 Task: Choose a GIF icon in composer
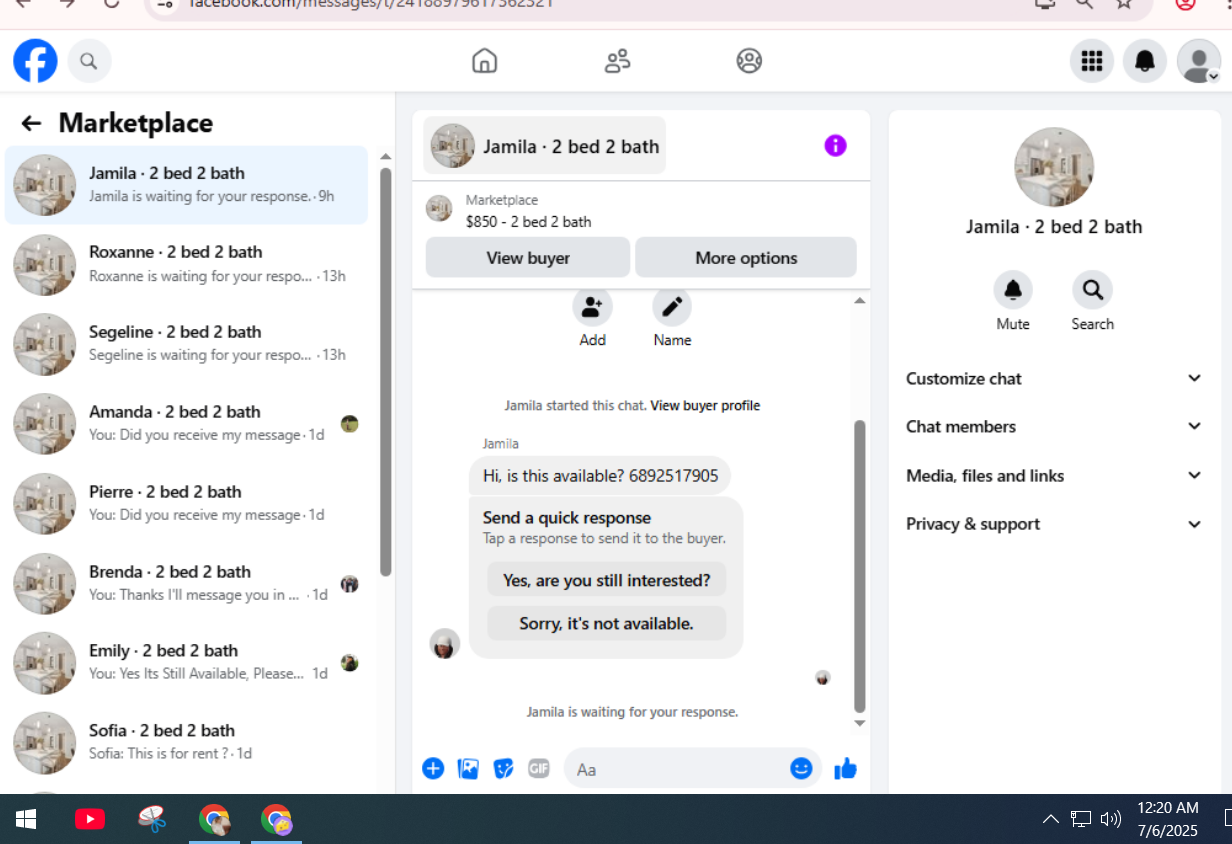pos(539,768)
